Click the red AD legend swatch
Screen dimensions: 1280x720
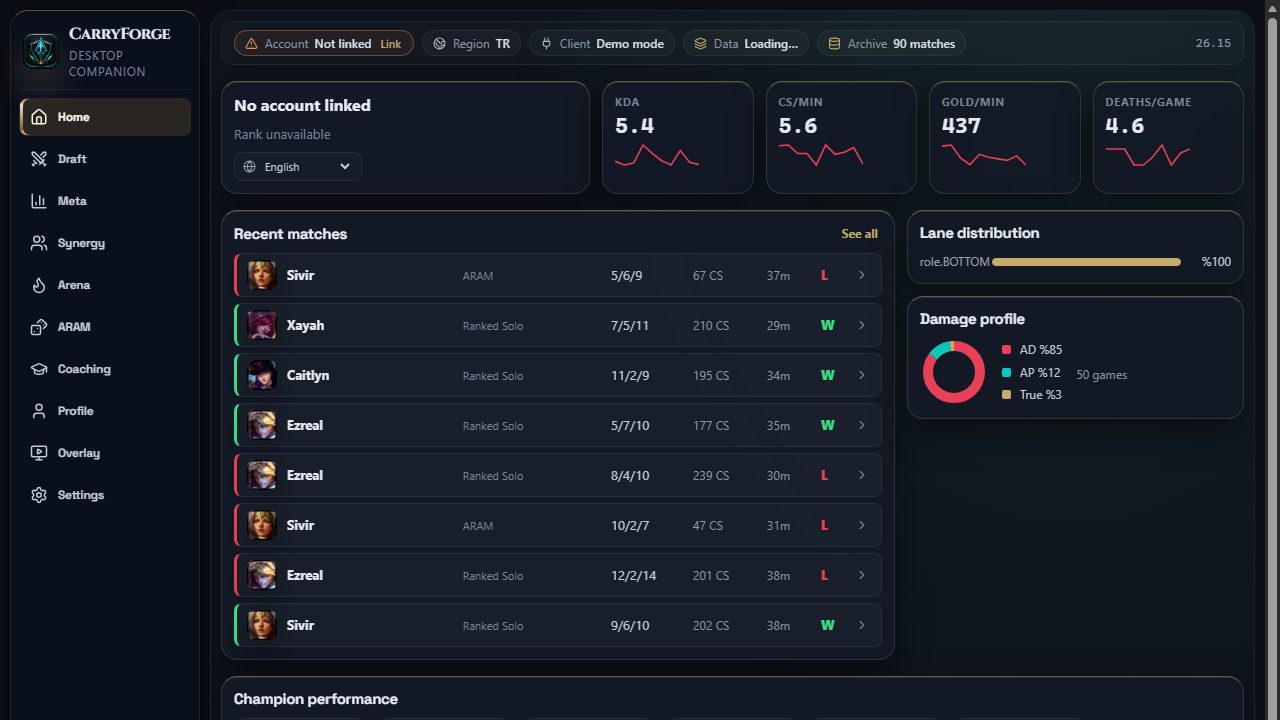point(1006,350)
